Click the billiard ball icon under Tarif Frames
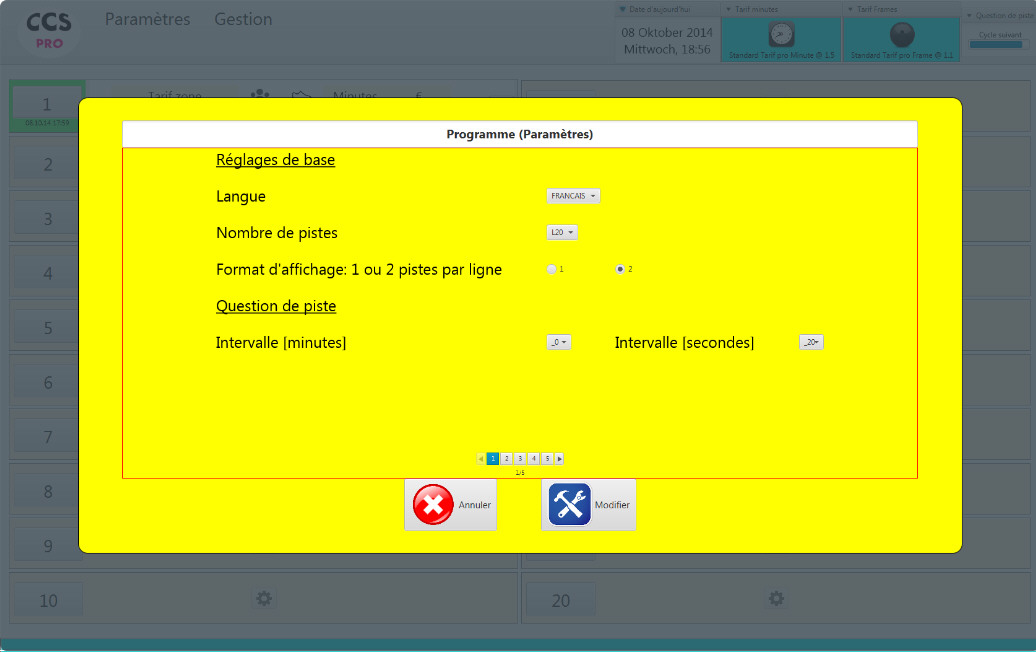Image resolution: width=1036 pixels, height=652 pixels. (x=901, y=35)
